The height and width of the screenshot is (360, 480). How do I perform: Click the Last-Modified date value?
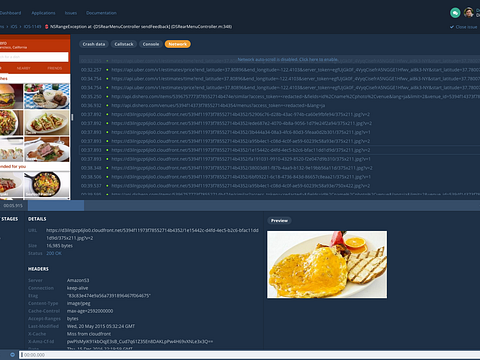click(101, 326)
